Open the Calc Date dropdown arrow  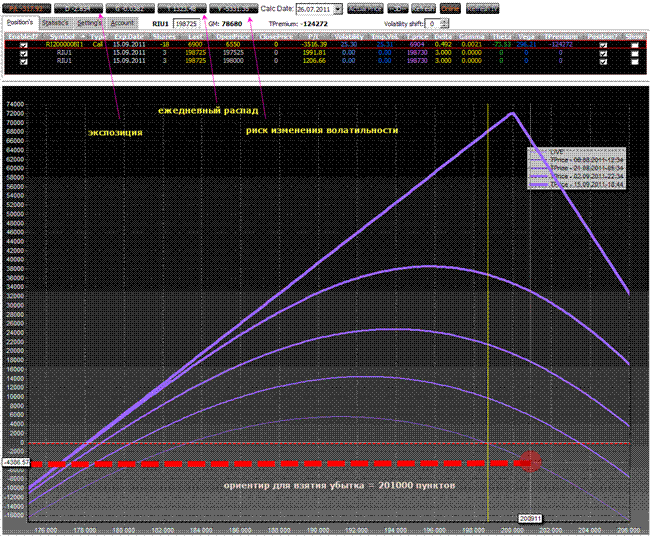point(338,9)
